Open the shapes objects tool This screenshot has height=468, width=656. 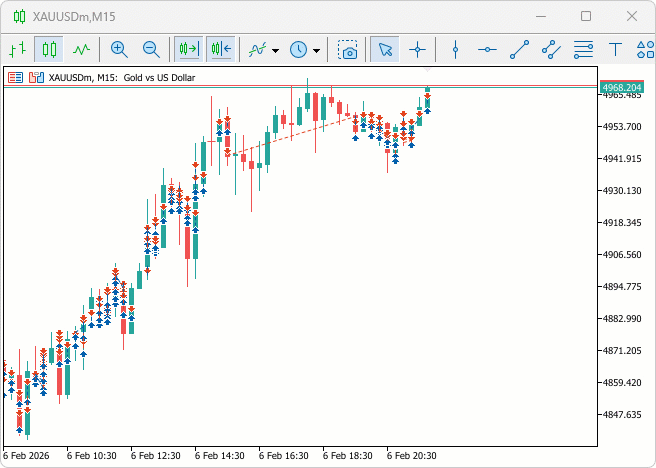[646, 49]
